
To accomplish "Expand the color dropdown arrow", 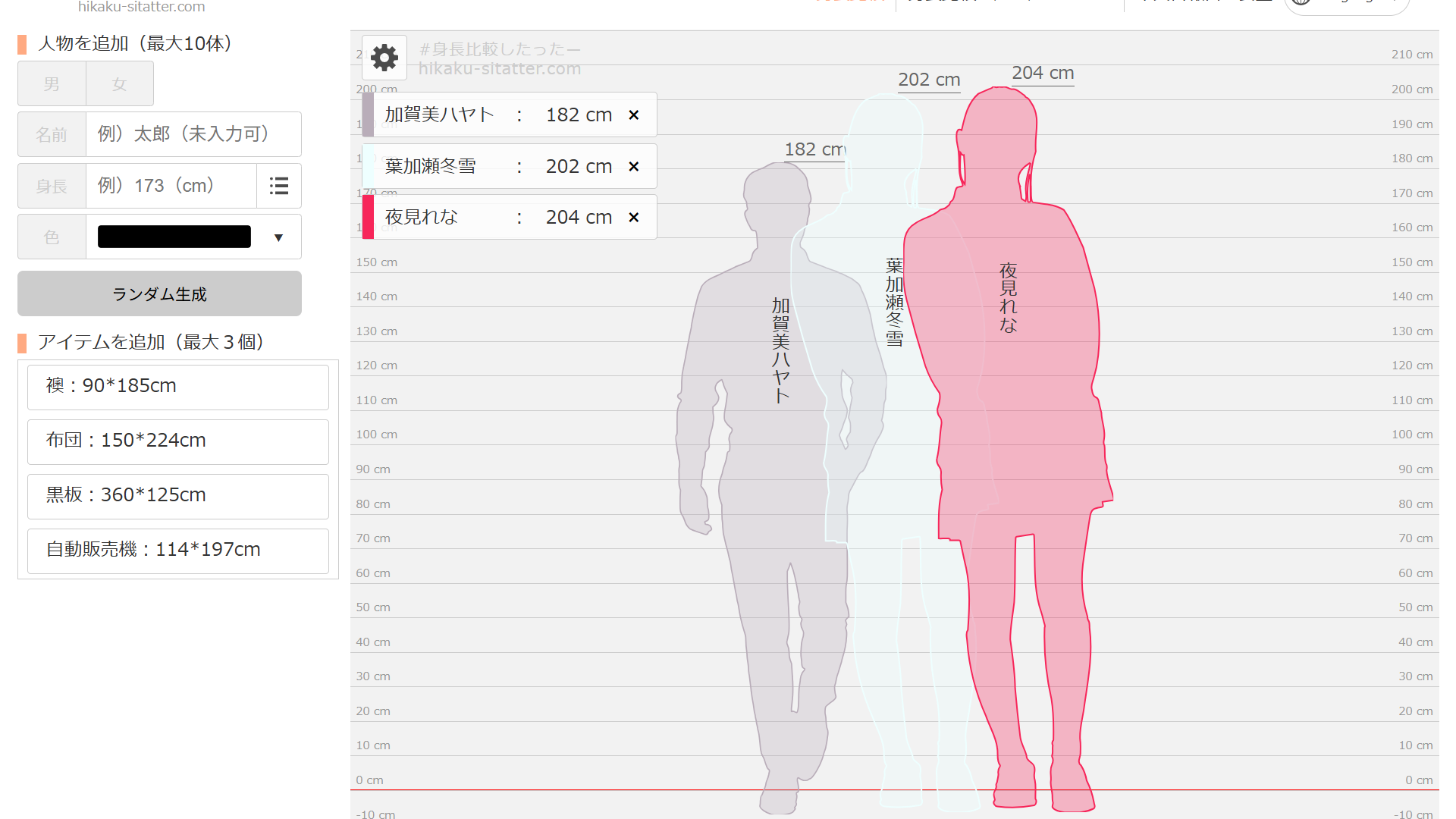I will pyautogui.click(x=278, y=237).
